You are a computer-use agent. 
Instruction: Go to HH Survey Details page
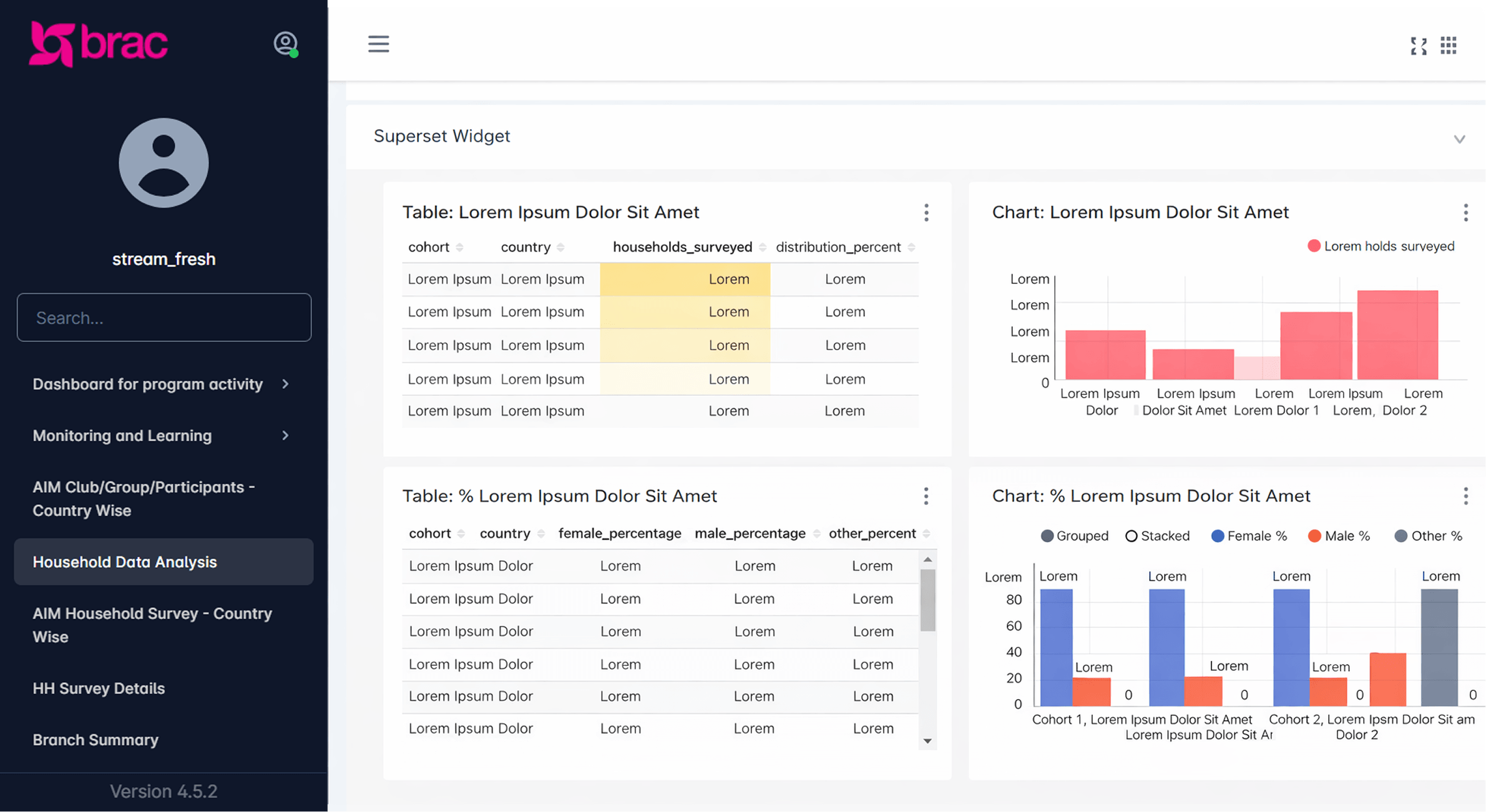click(99, 688)
